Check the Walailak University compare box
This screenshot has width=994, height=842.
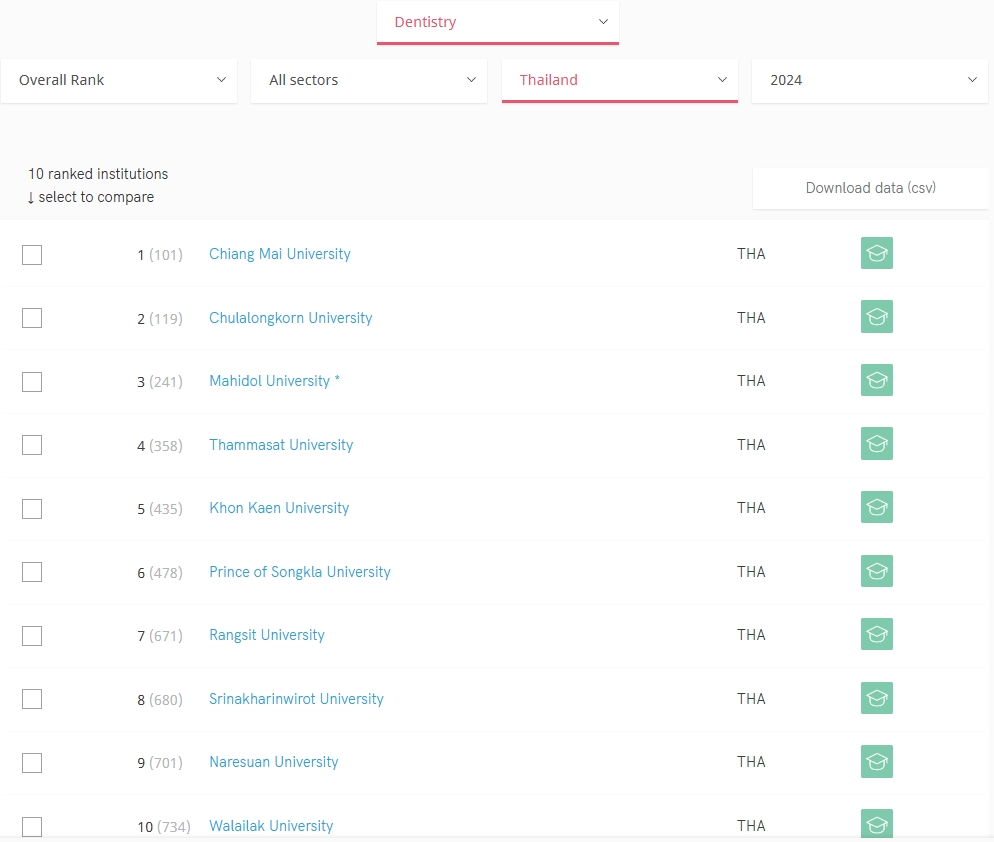32,827
